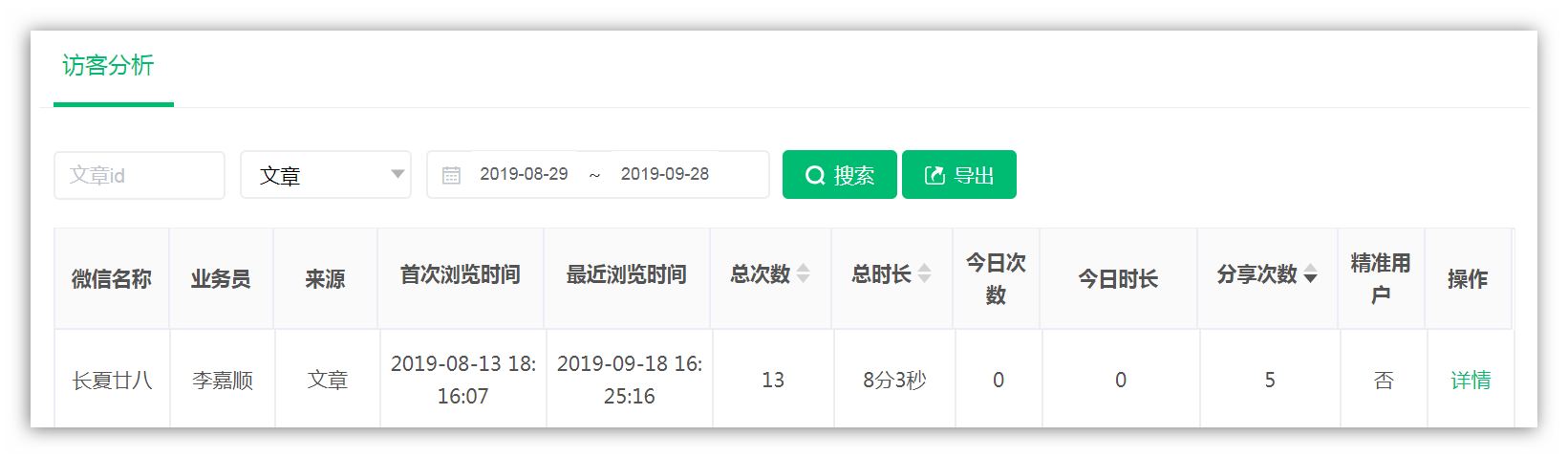
Task: Click the 微信名称 column header
Action: (x=112, y=278)
